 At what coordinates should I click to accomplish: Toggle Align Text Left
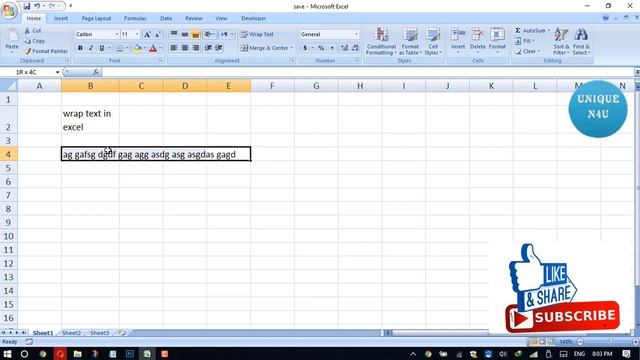(174, 48)
